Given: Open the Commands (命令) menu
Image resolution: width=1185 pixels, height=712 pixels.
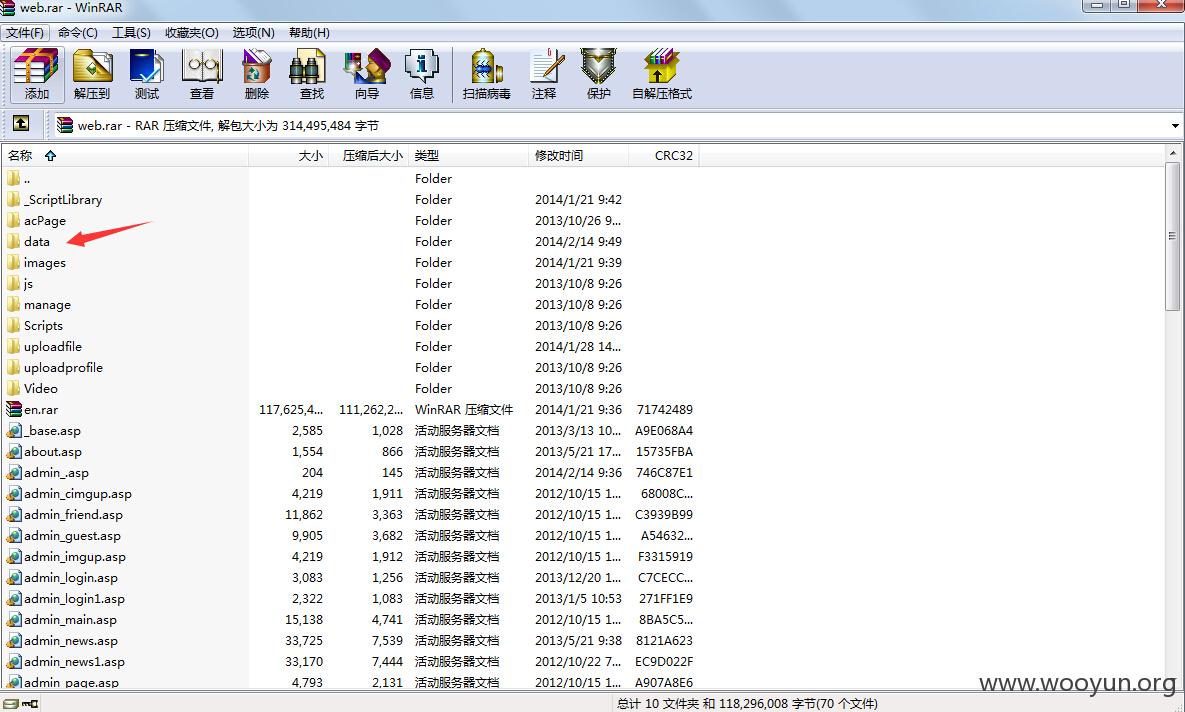Looking at the screenshot, I should pos(78,33).
